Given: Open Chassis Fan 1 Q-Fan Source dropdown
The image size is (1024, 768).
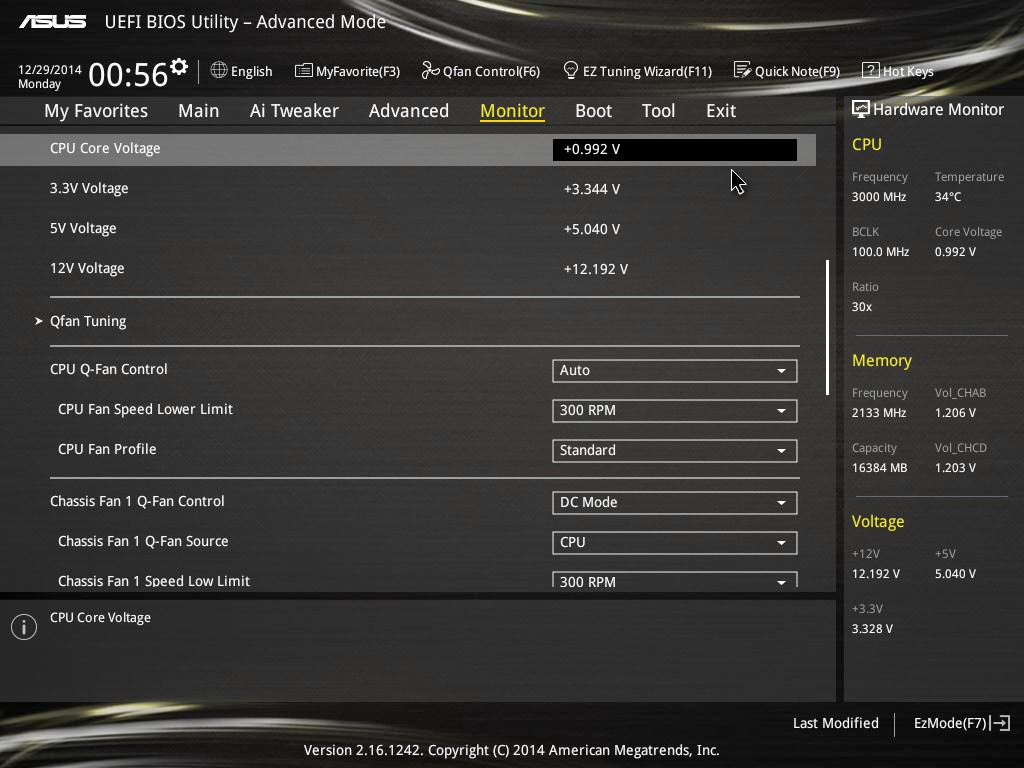Looking at the screenshot, I should (x=675, y=543).
